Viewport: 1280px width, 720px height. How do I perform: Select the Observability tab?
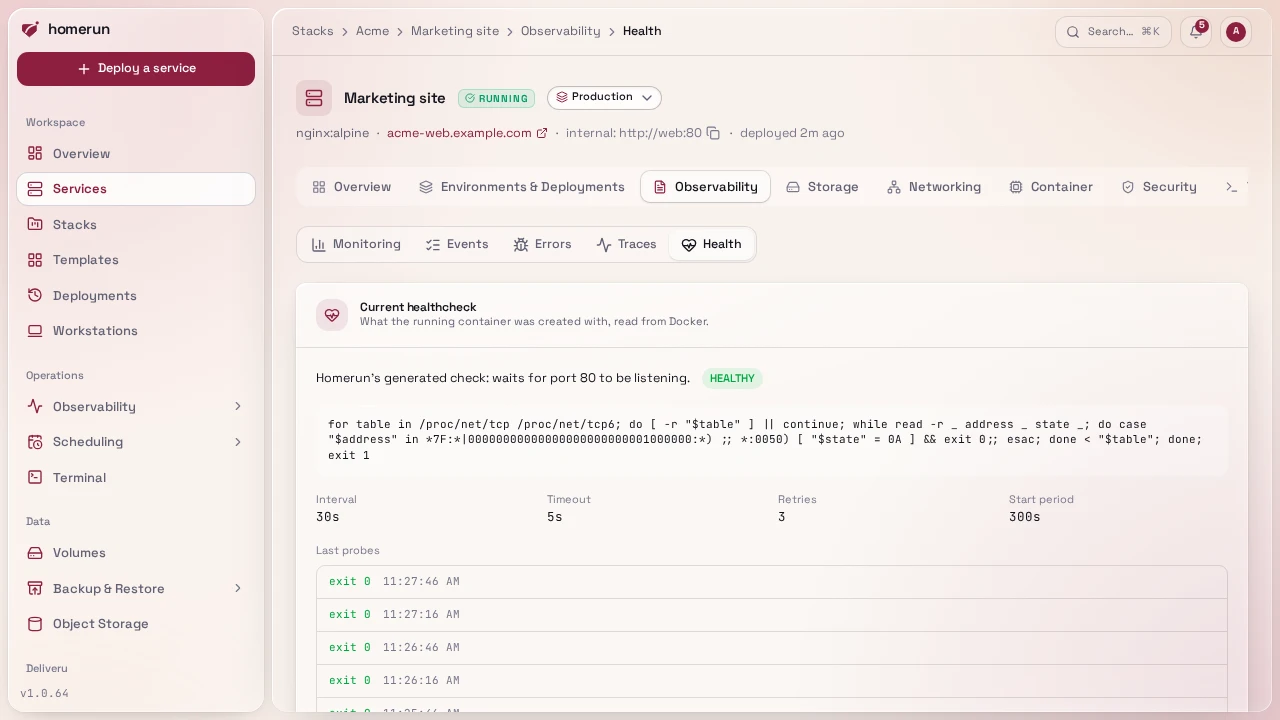[x=705, y=187]
